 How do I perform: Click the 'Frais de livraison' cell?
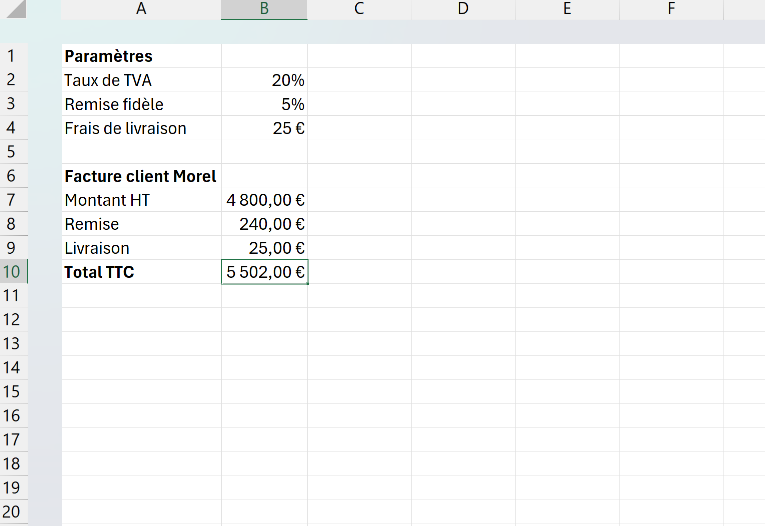(141, 128)
